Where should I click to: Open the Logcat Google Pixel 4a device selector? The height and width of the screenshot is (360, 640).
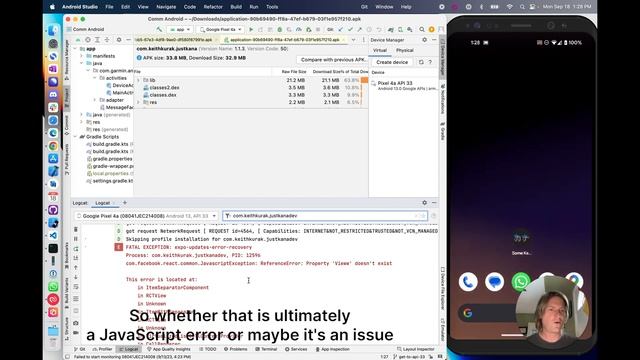tap(146, 216)
